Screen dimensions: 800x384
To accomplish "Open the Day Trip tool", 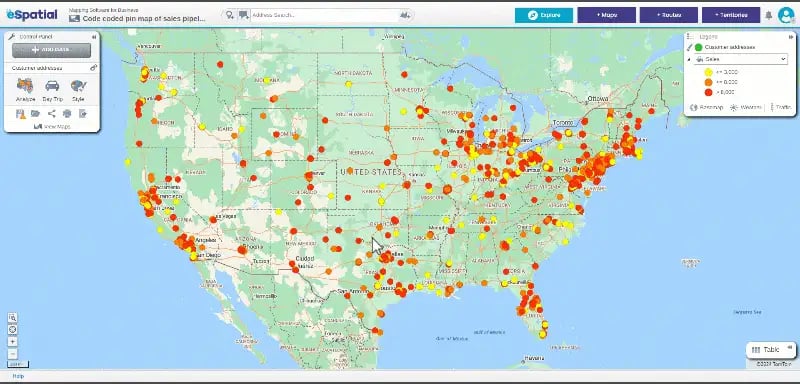I will [x=52, y=89].
